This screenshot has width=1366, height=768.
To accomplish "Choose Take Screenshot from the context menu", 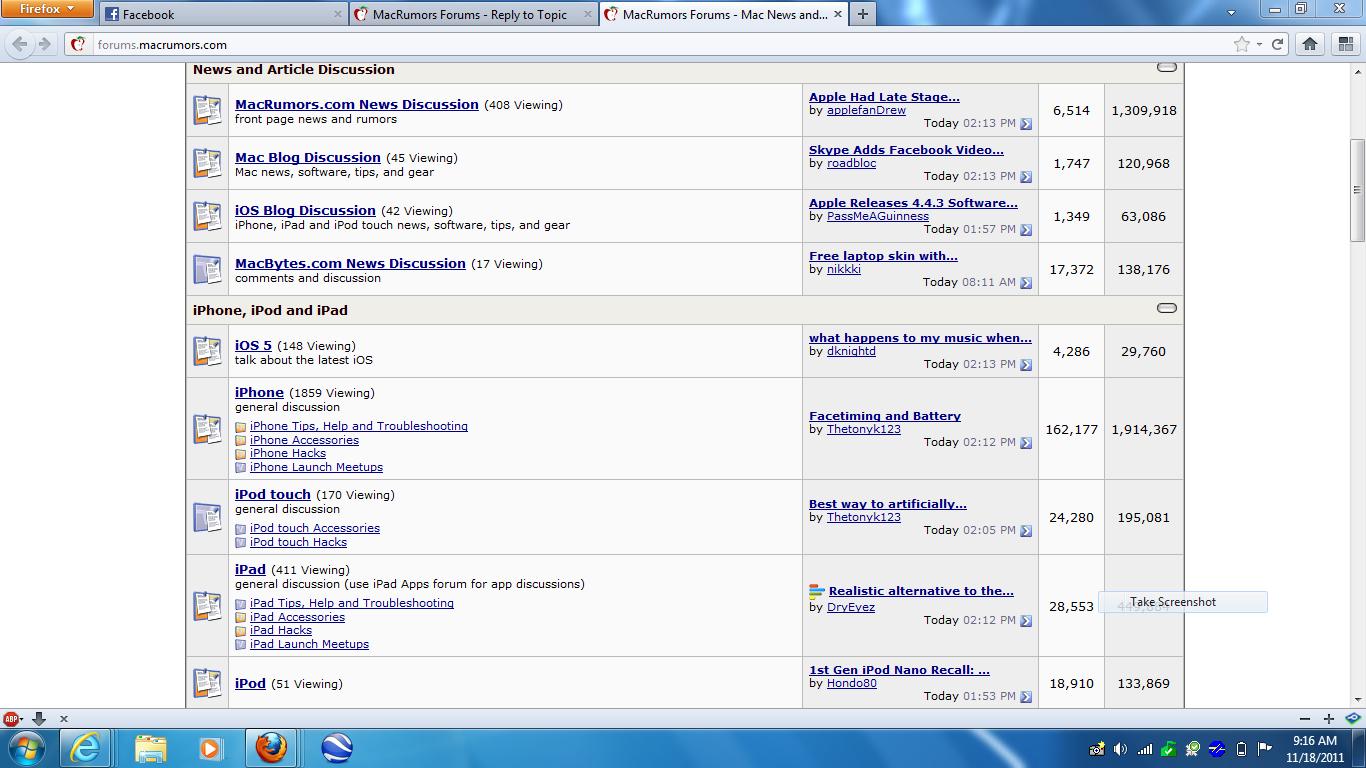I will [x=1183, y=602].
